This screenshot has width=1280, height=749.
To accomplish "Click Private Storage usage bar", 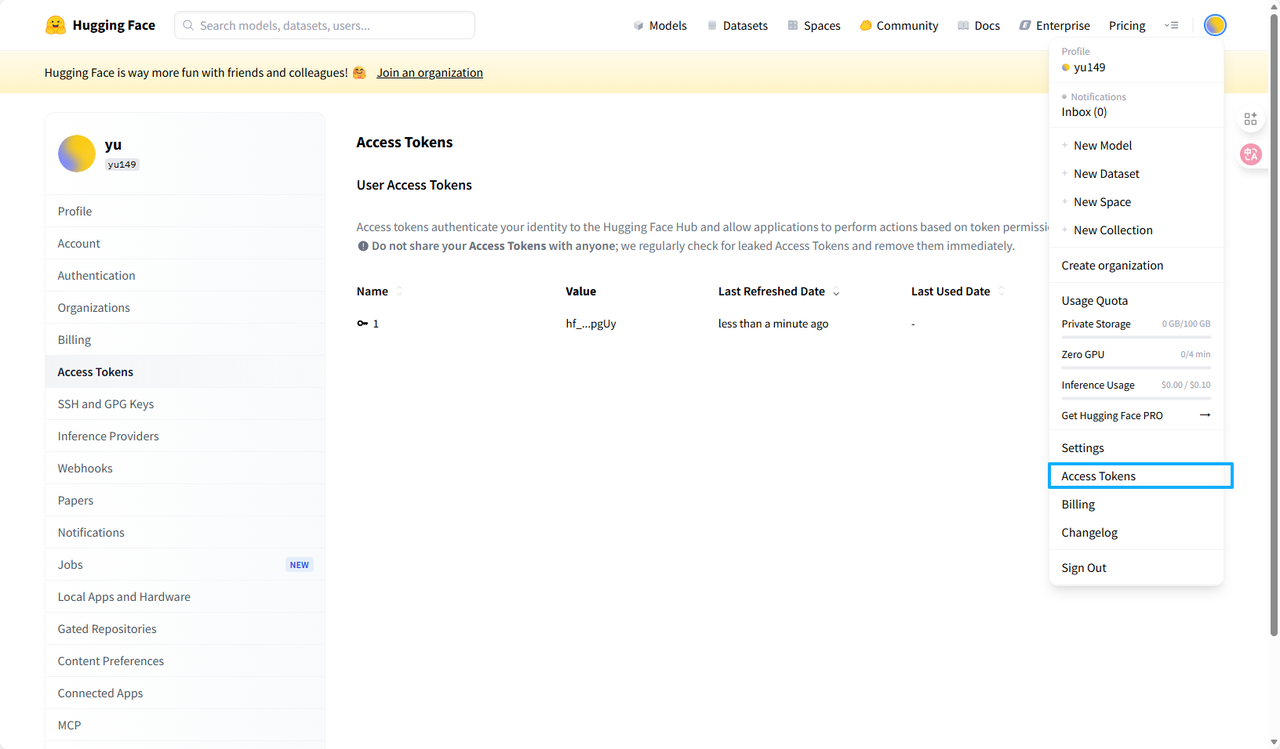I will [1136, 337].
